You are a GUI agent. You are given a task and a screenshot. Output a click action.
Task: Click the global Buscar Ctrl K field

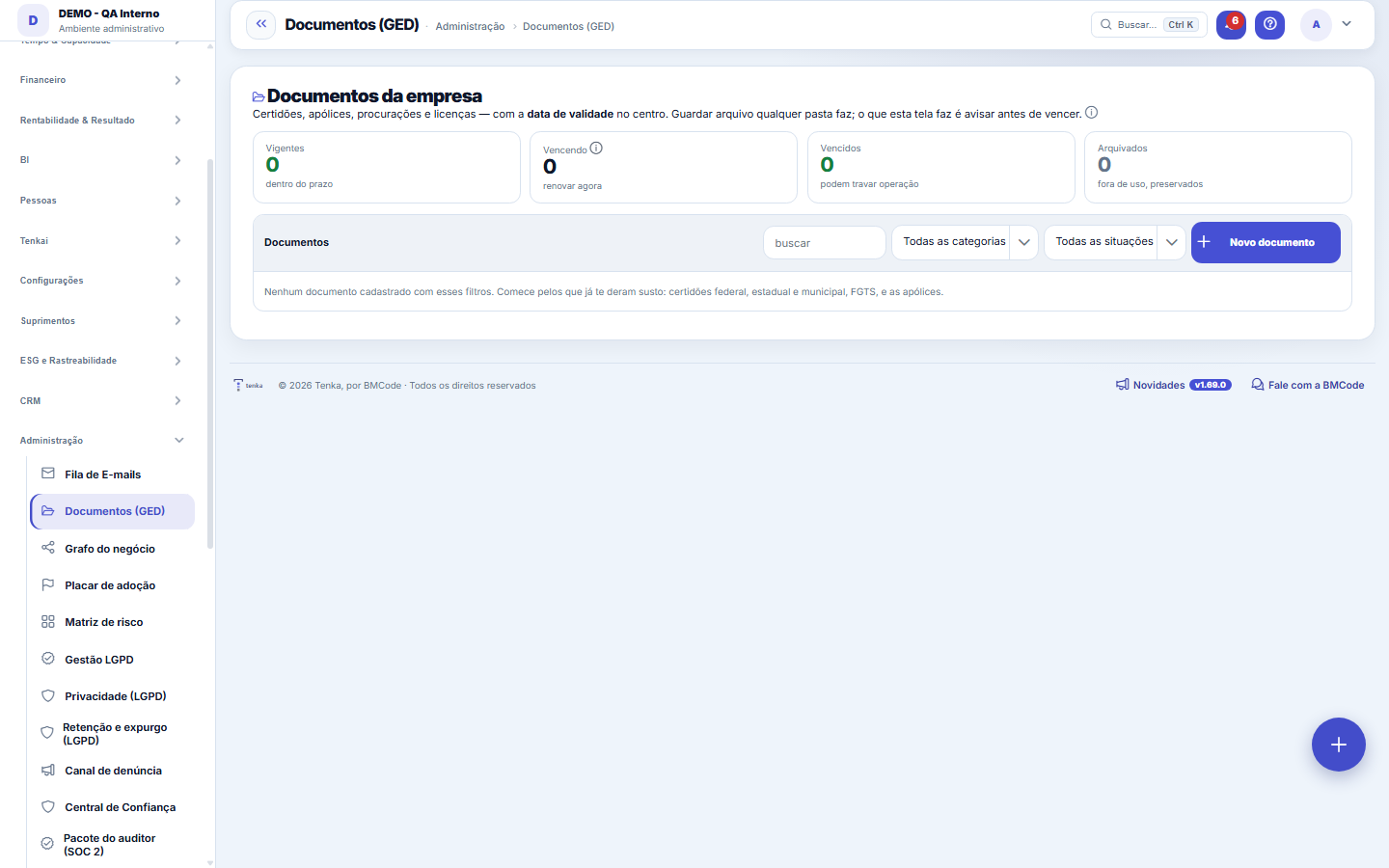pos(1149,24)
